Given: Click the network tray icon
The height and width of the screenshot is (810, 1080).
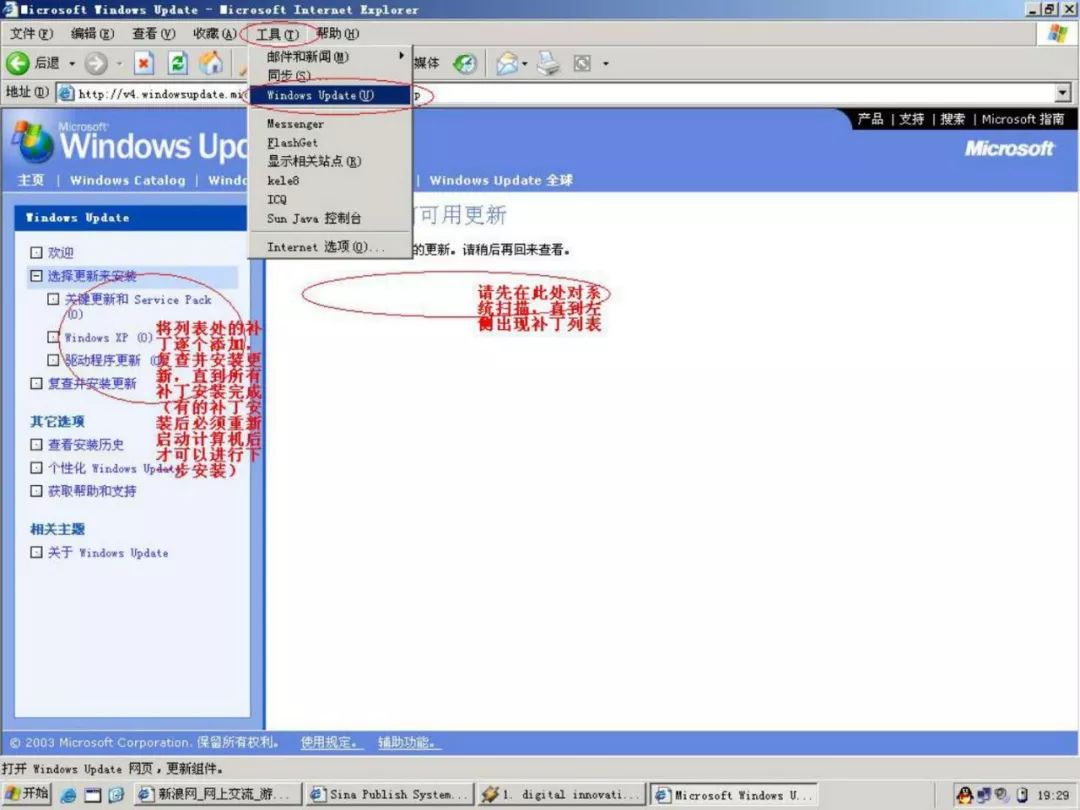Looking at the screenshot, I should (984, 795).
